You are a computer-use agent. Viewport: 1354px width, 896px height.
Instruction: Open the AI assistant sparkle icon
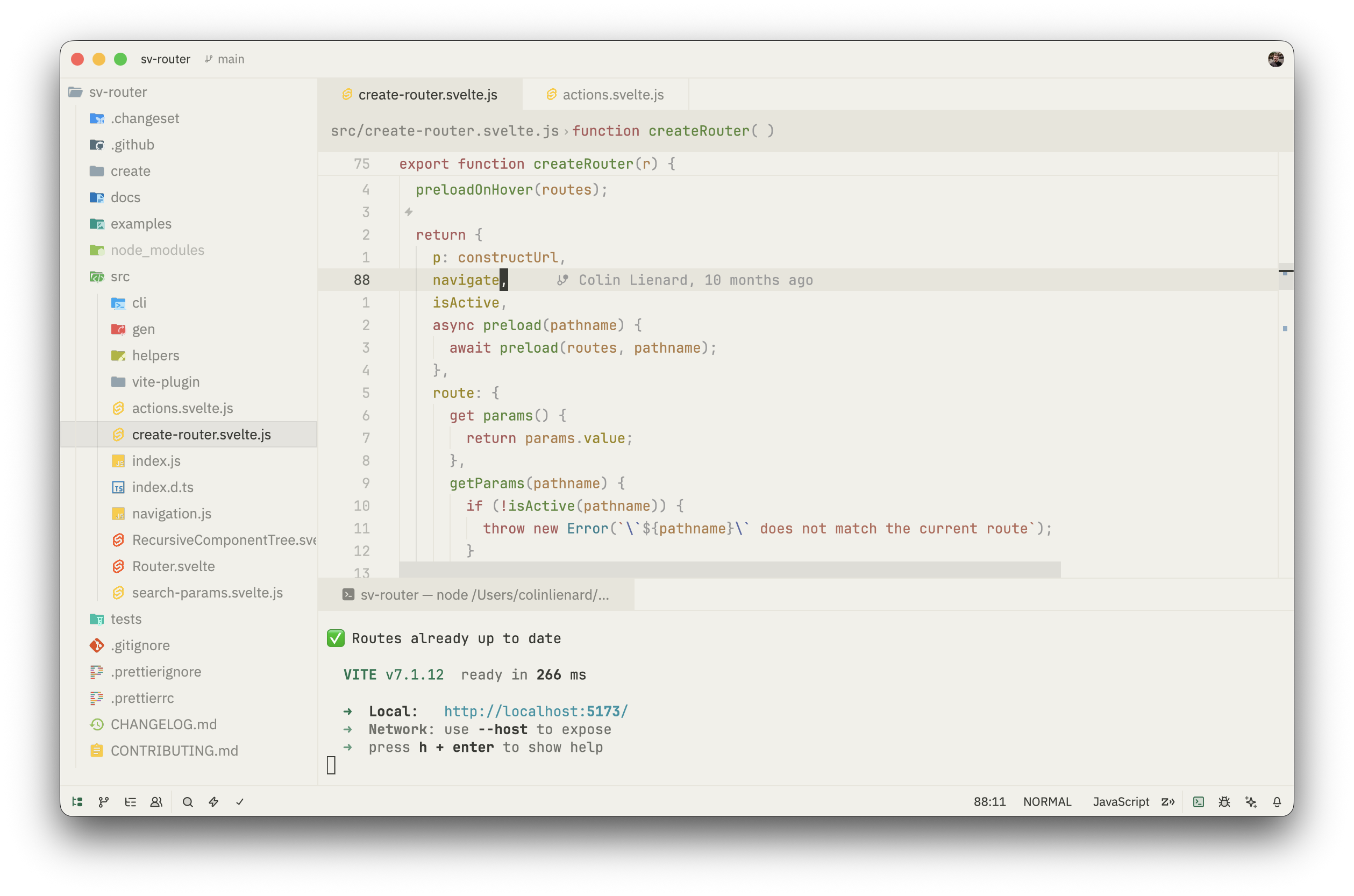click(x=1251, y=802)
